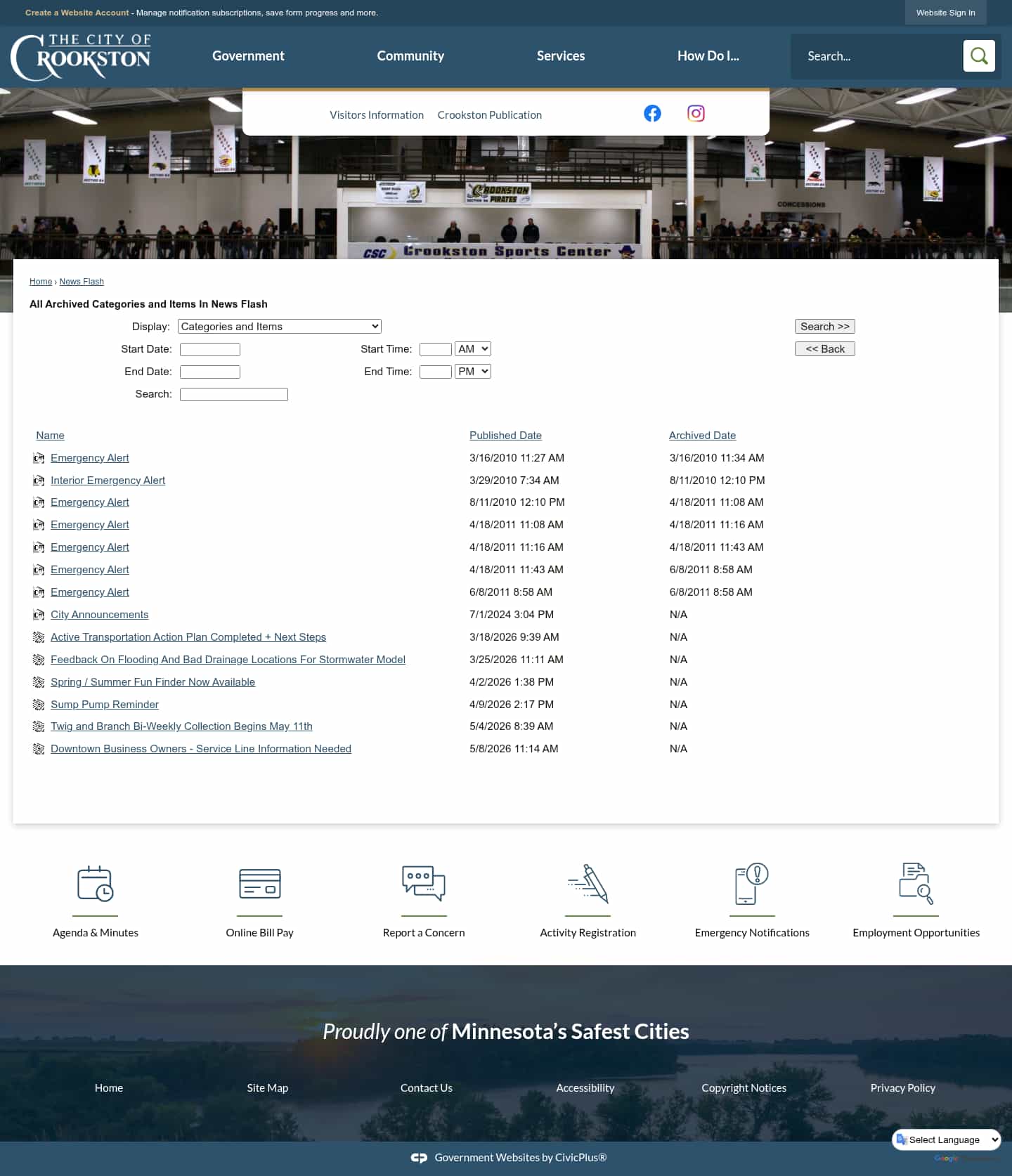1012x1176 pixels.
Task: Open City Announcements category link
Action: click(99, 615)
